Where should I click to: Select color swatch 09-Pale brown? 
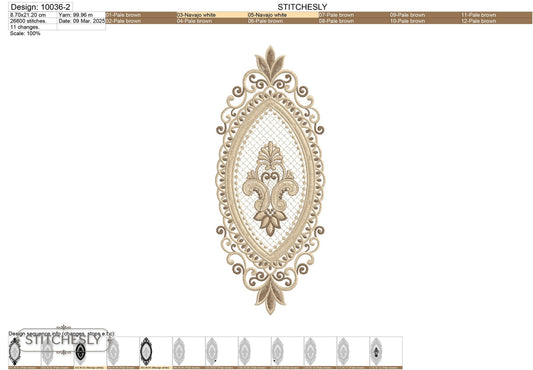(x=425, y=15)
